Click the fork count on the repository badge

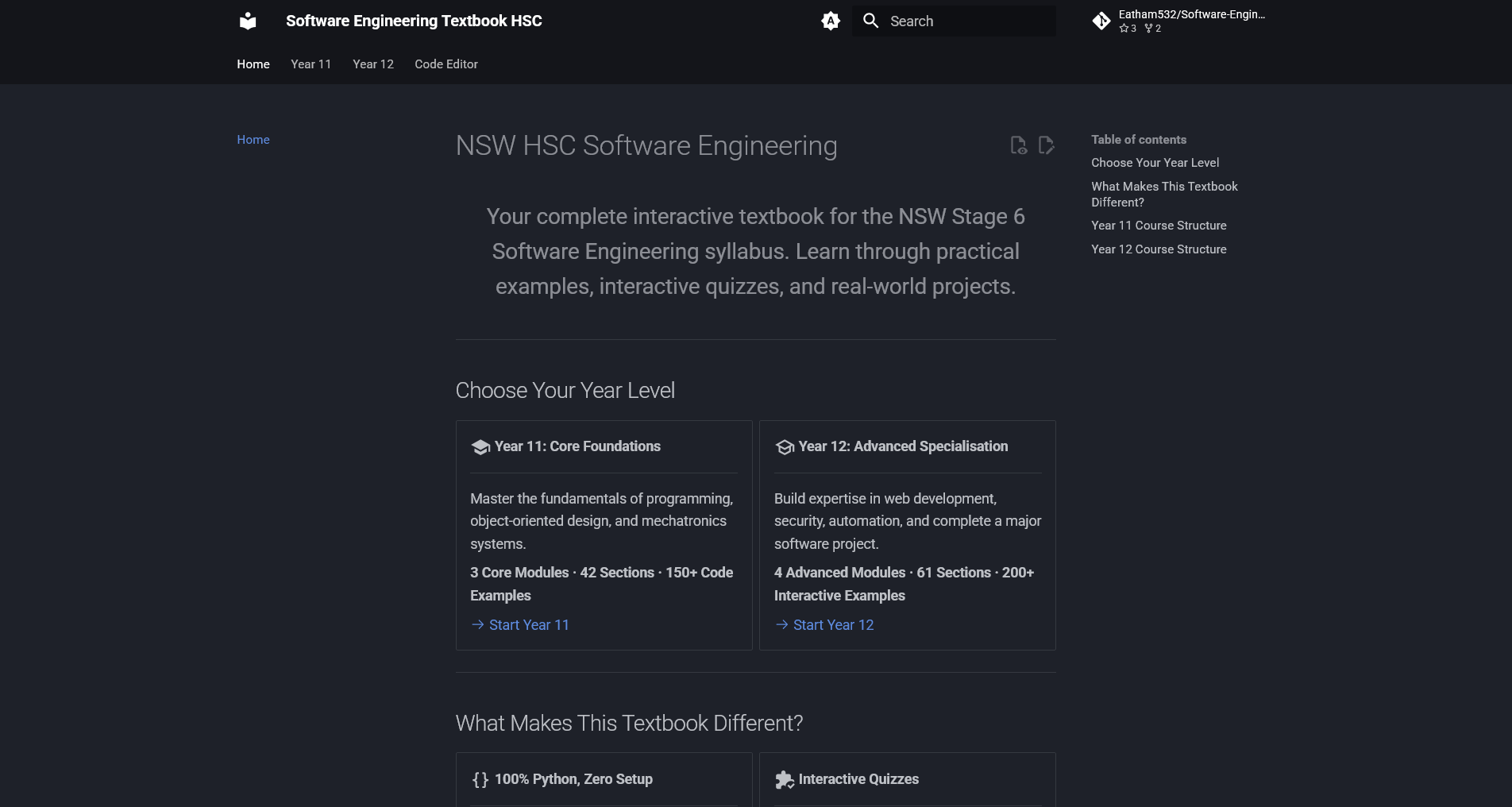tap(1151, 29)
